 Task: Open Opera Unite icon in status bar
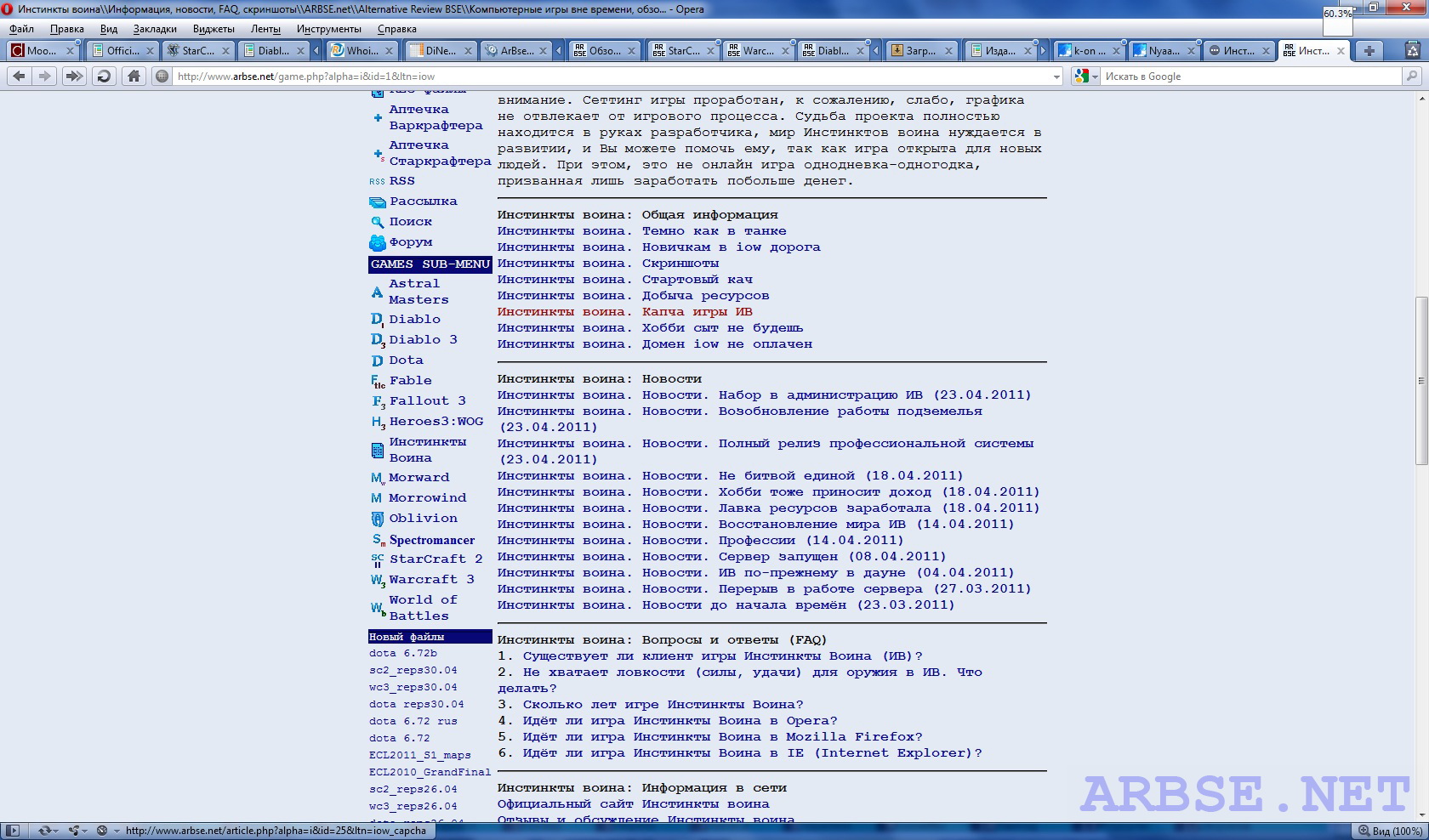pyautogui.click(x=74, y=831)
